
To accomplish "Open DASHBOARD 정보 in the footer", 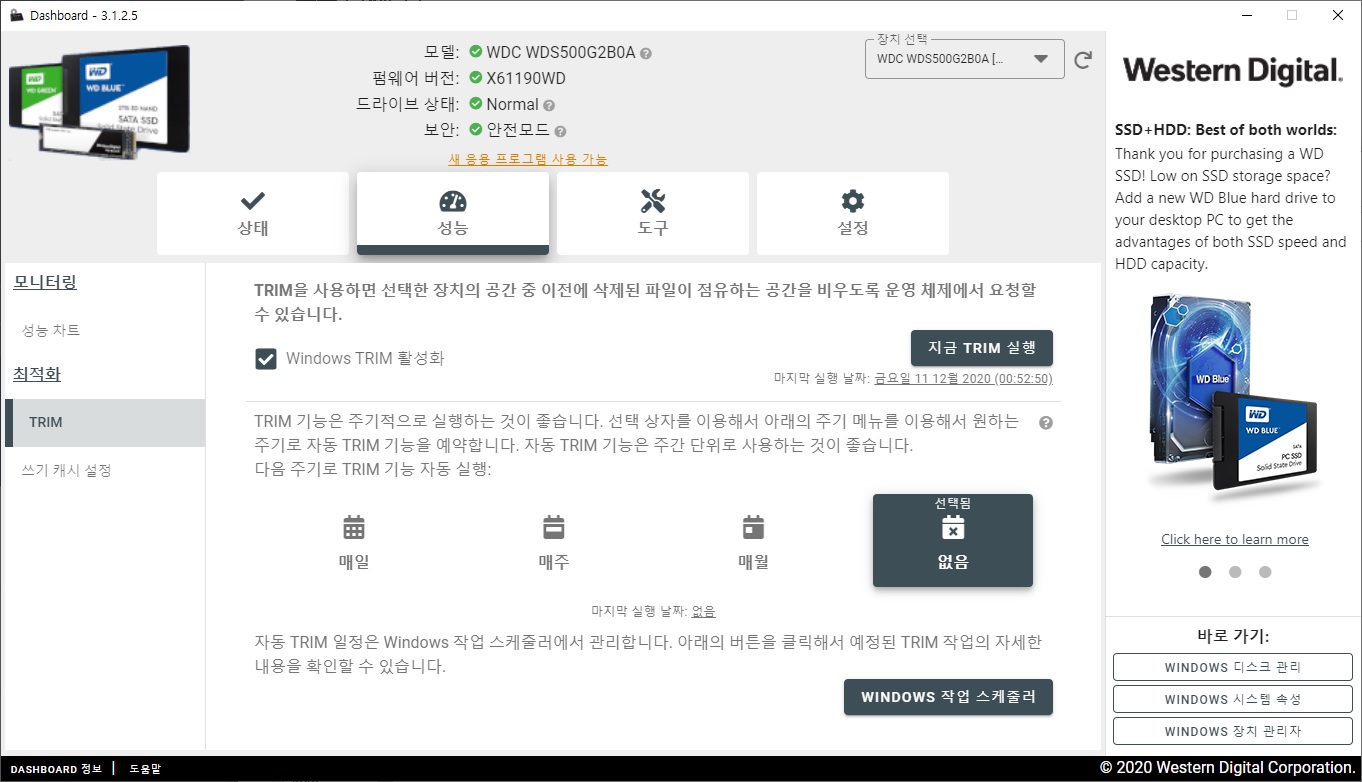I will click(56, 769).
